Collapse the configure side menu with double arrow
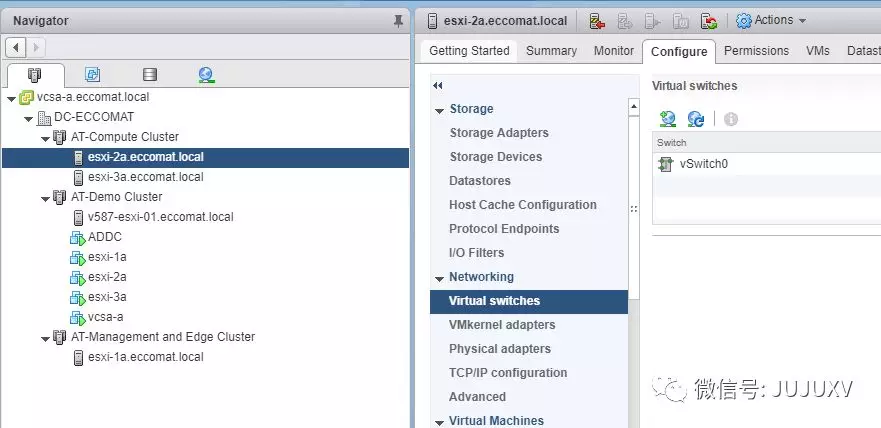The image size is (881, 428). (438, 86)
